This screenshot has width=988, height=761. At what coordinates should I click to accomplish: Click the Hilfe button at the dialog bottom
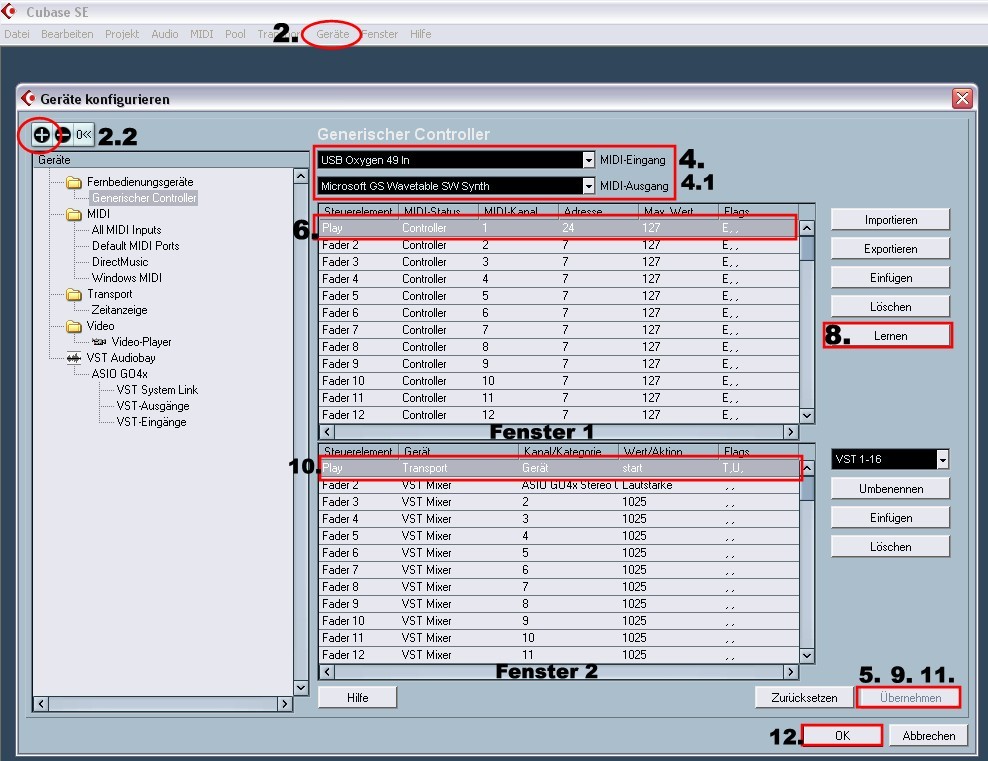357,697
